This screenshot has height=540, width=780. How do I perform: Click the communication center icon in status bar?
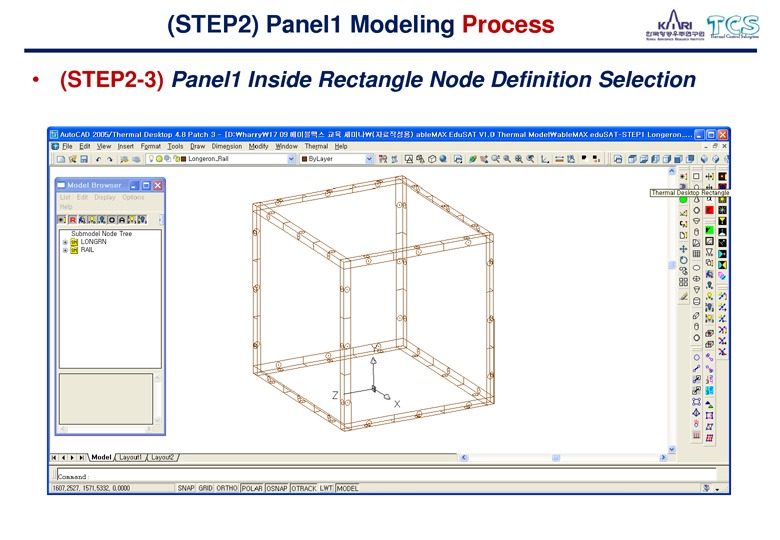tap(706, 488)
